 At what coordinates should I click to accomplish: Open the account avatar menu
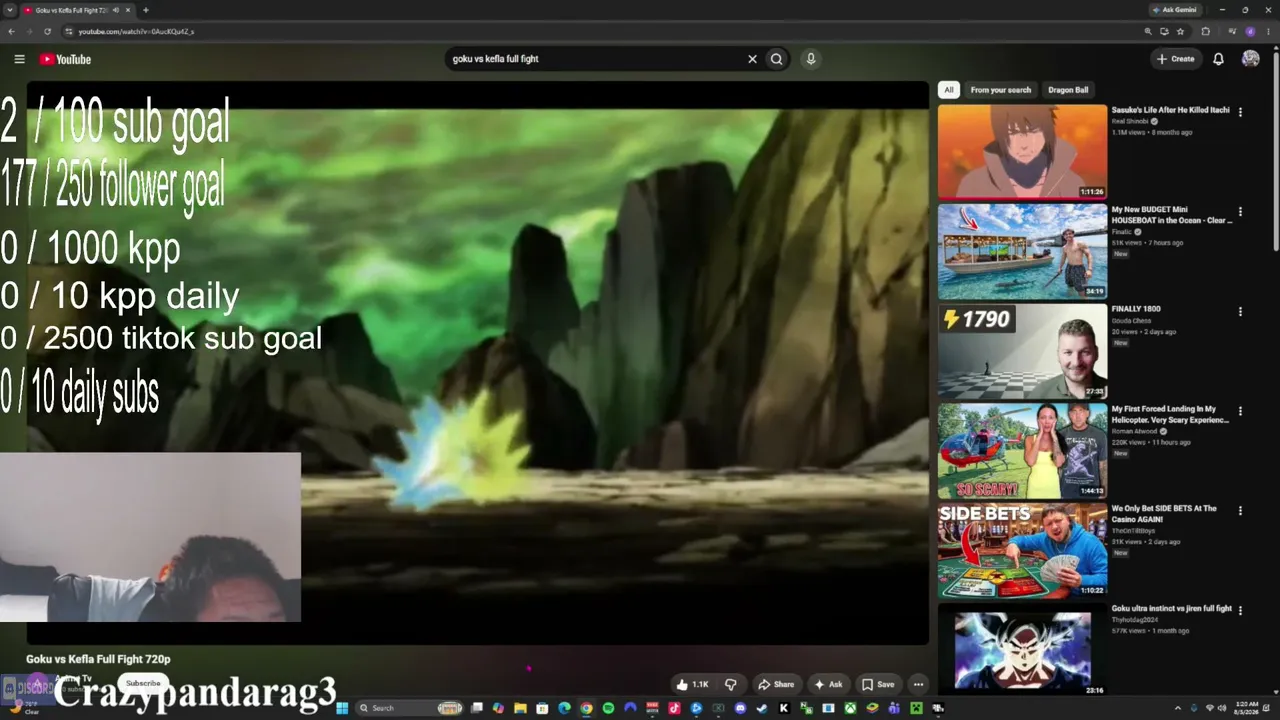(x=1250, y=59)
